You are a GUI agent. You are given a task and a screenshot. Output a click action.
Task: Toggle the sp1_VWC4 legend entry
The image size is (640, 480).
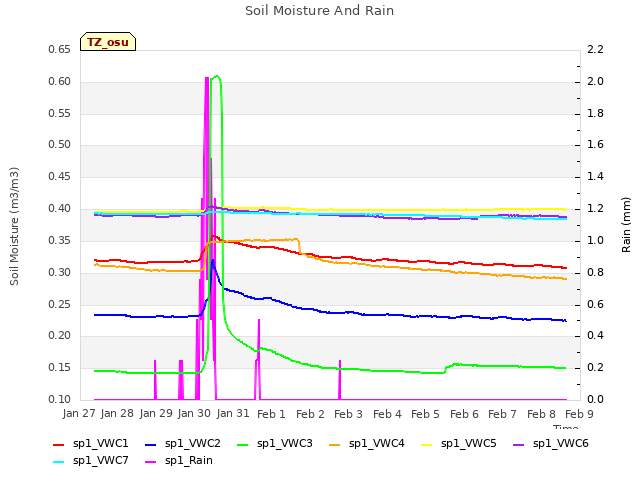coord(367,444)
